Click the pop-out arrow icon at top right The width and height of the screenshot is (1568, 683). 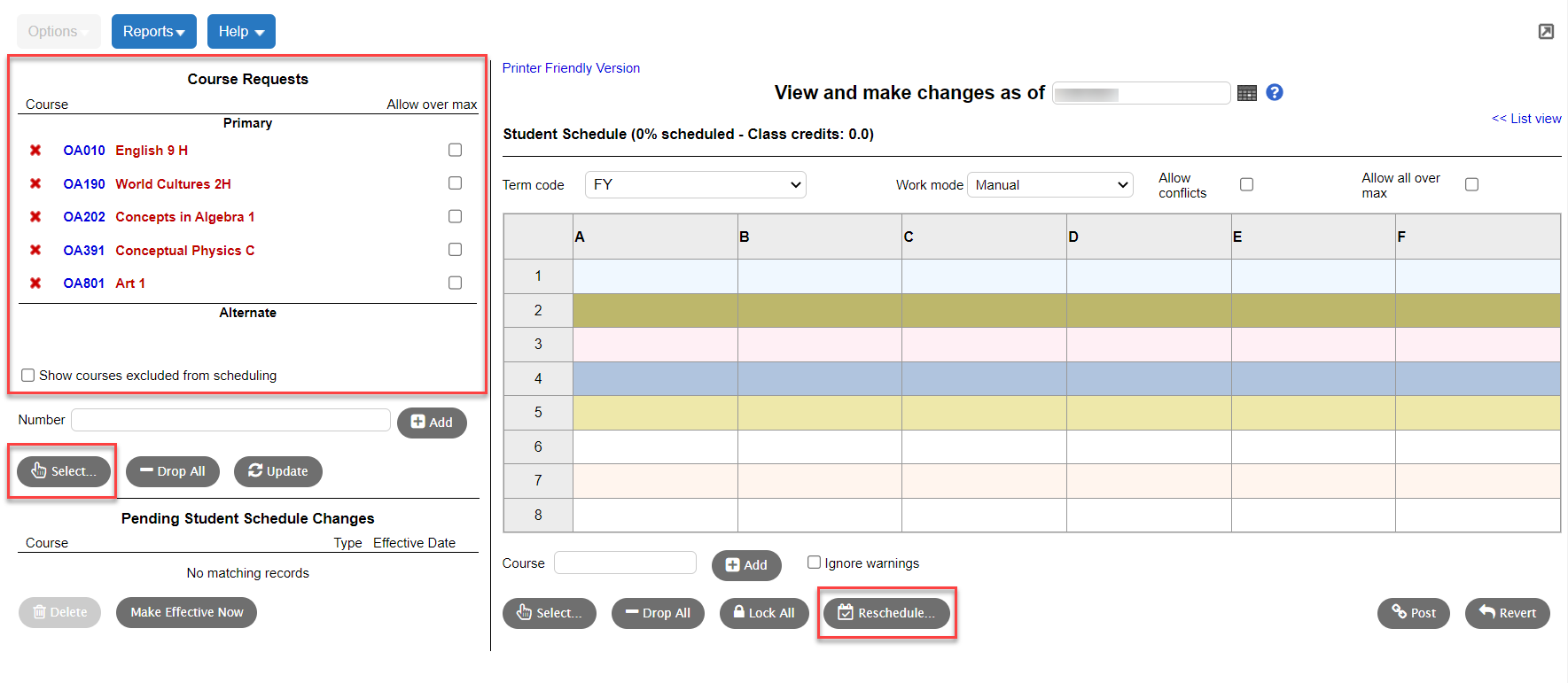coord(1547,30)
